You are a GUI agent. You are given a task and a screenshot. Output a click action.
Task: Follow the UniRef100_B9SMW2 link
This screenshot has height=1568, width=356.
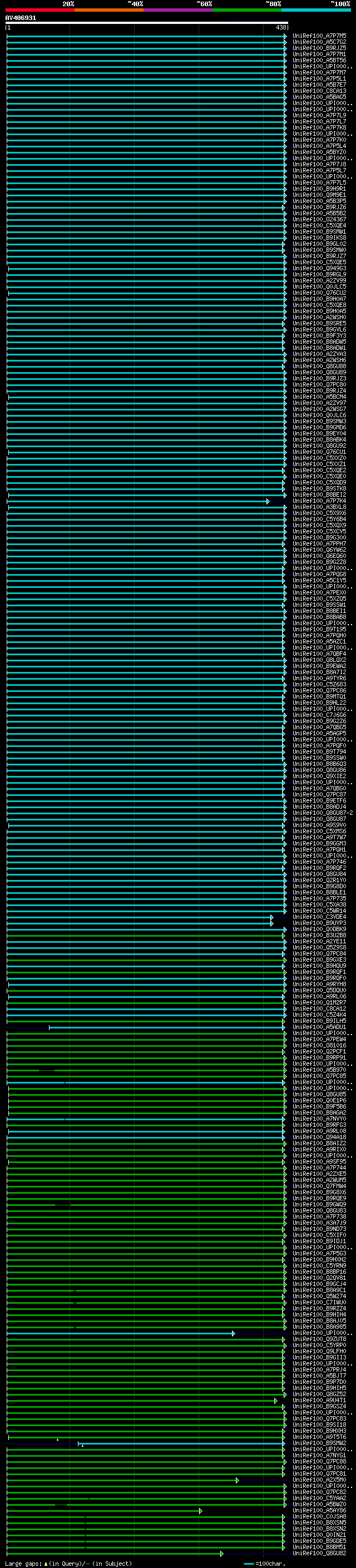pos(319,1443)
